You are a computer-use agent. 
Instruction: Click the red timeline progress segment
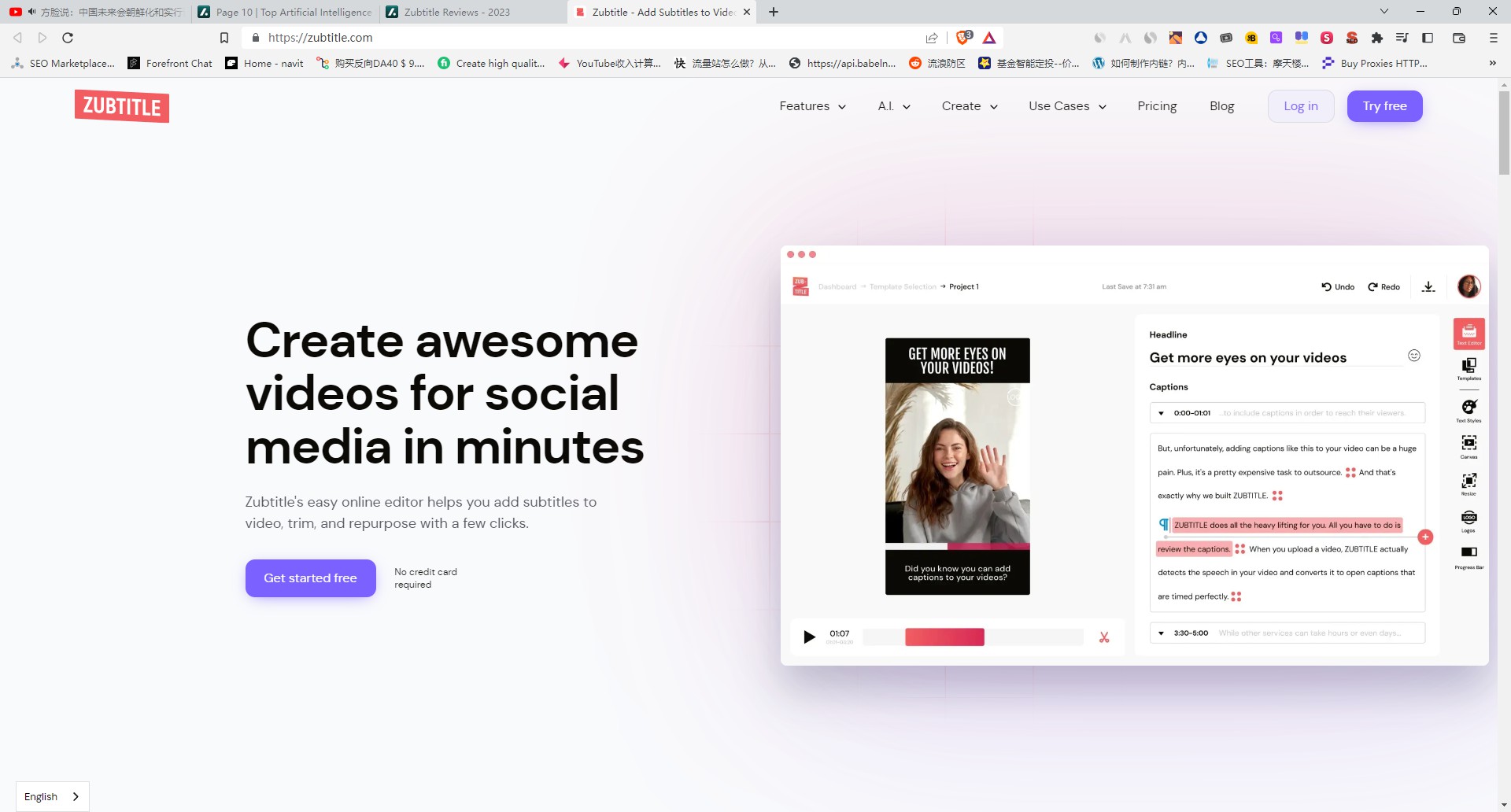click(944, 637)
